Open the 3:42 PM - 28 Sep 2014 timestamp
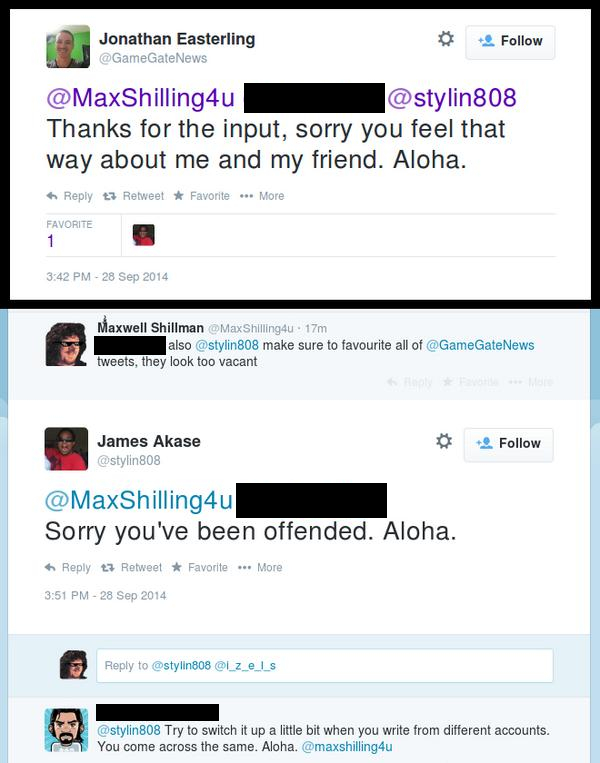This screenshot has height=763, width=600. 107,276
